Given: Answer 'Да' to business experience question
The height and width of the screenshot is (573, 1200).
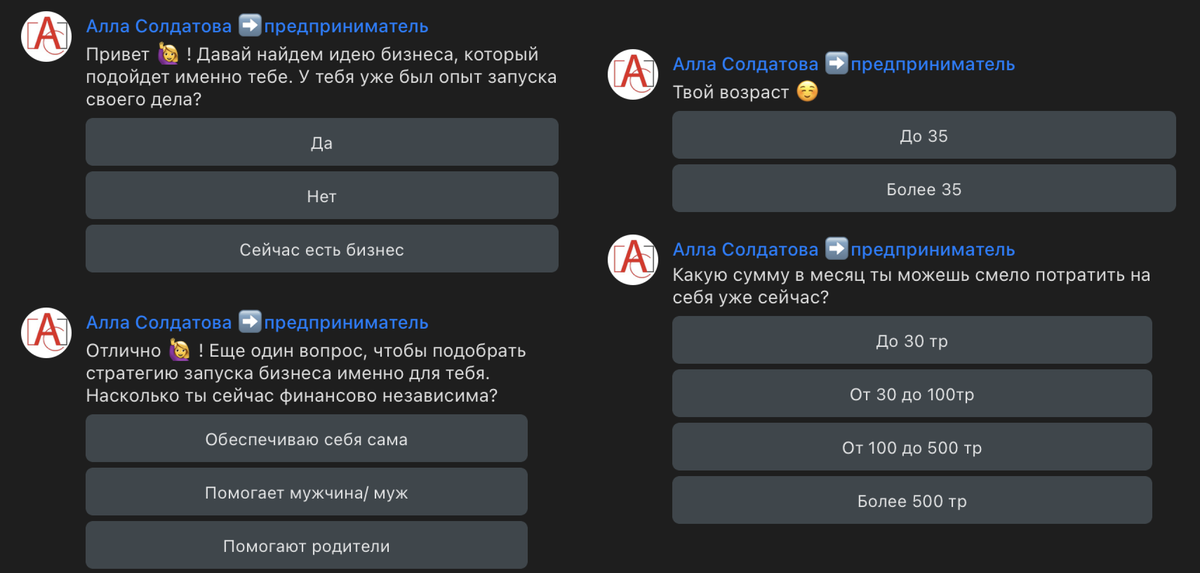Looking at the screenshot, I should tap(322, 143).
